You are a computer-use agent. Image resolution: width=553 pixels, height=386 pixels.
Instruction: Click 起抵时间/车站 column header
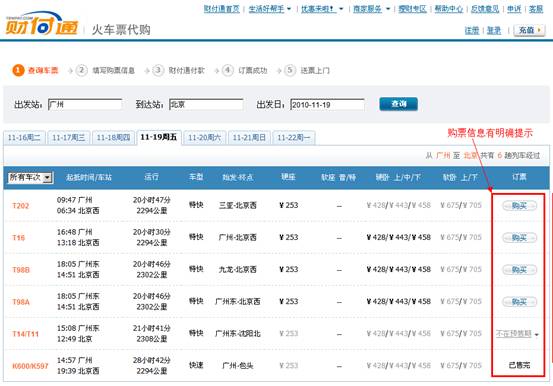tap(89, 177)
